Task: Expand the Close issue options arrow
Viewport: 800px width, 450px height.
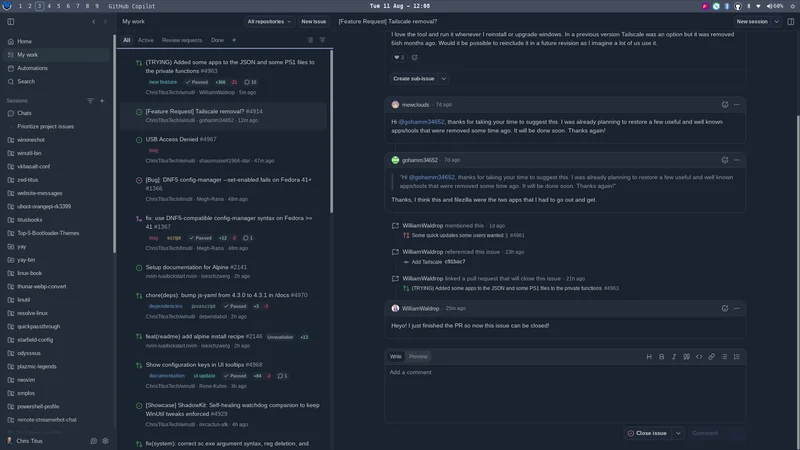Action: 678,433
